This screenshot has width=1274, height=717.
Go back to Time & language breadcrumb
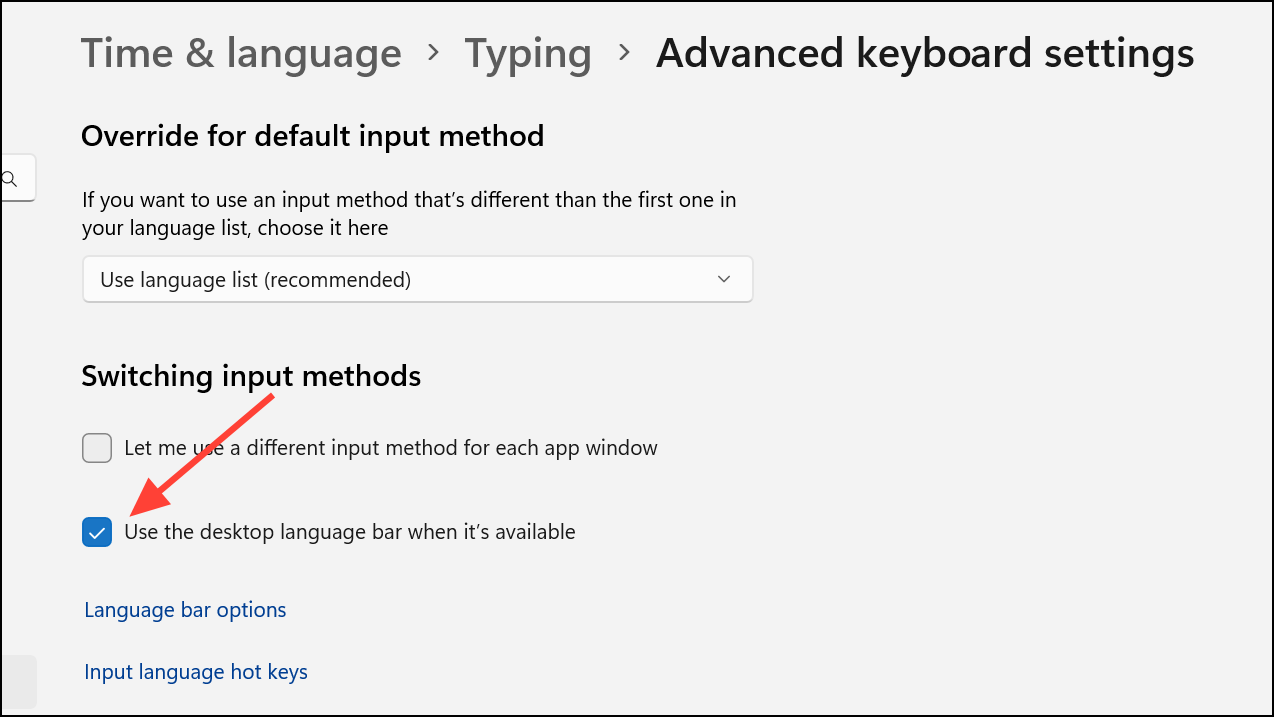pos(241,53)
